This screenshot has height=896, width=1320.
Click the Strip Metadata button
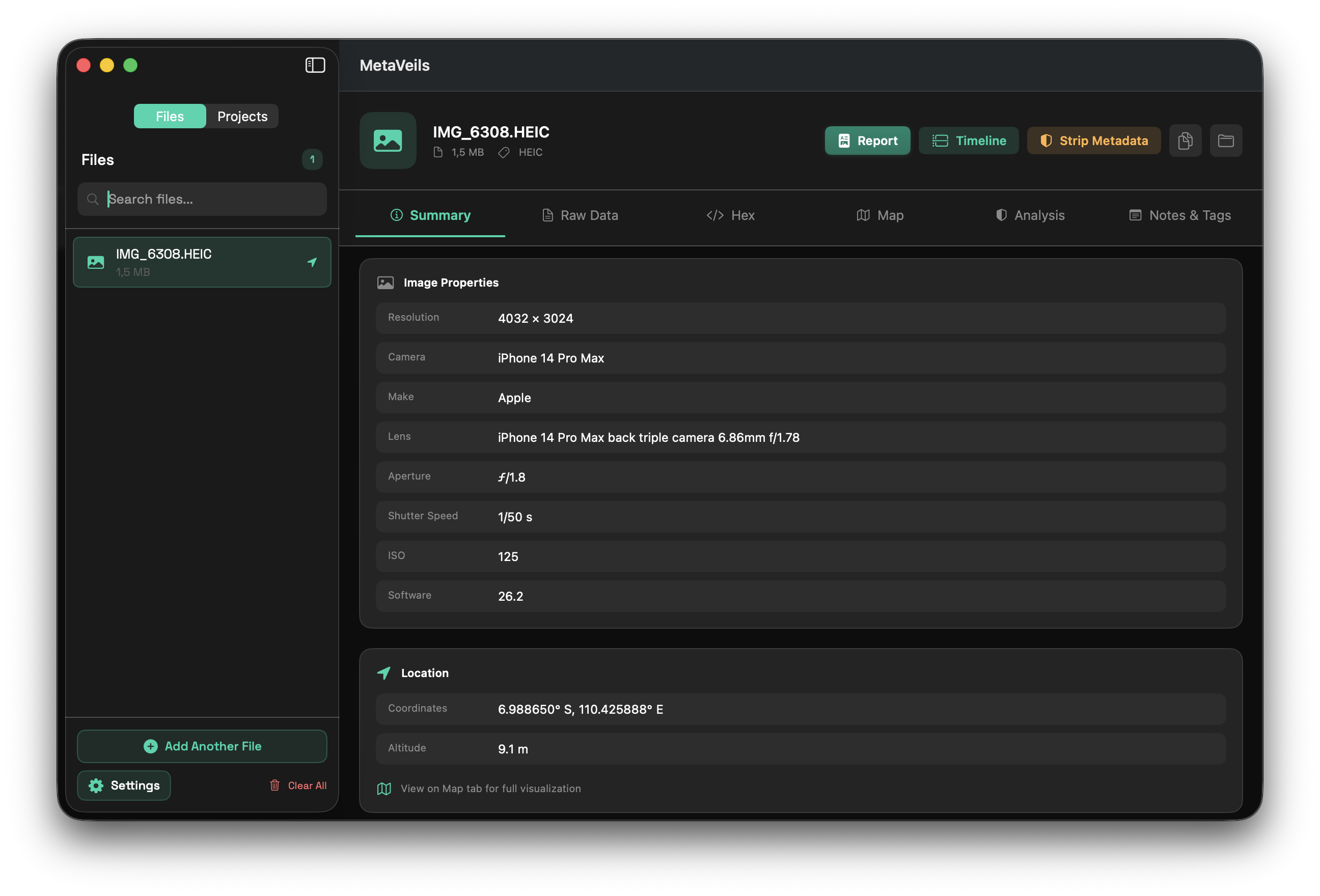pyautogui.click(x=1093, y=140)
